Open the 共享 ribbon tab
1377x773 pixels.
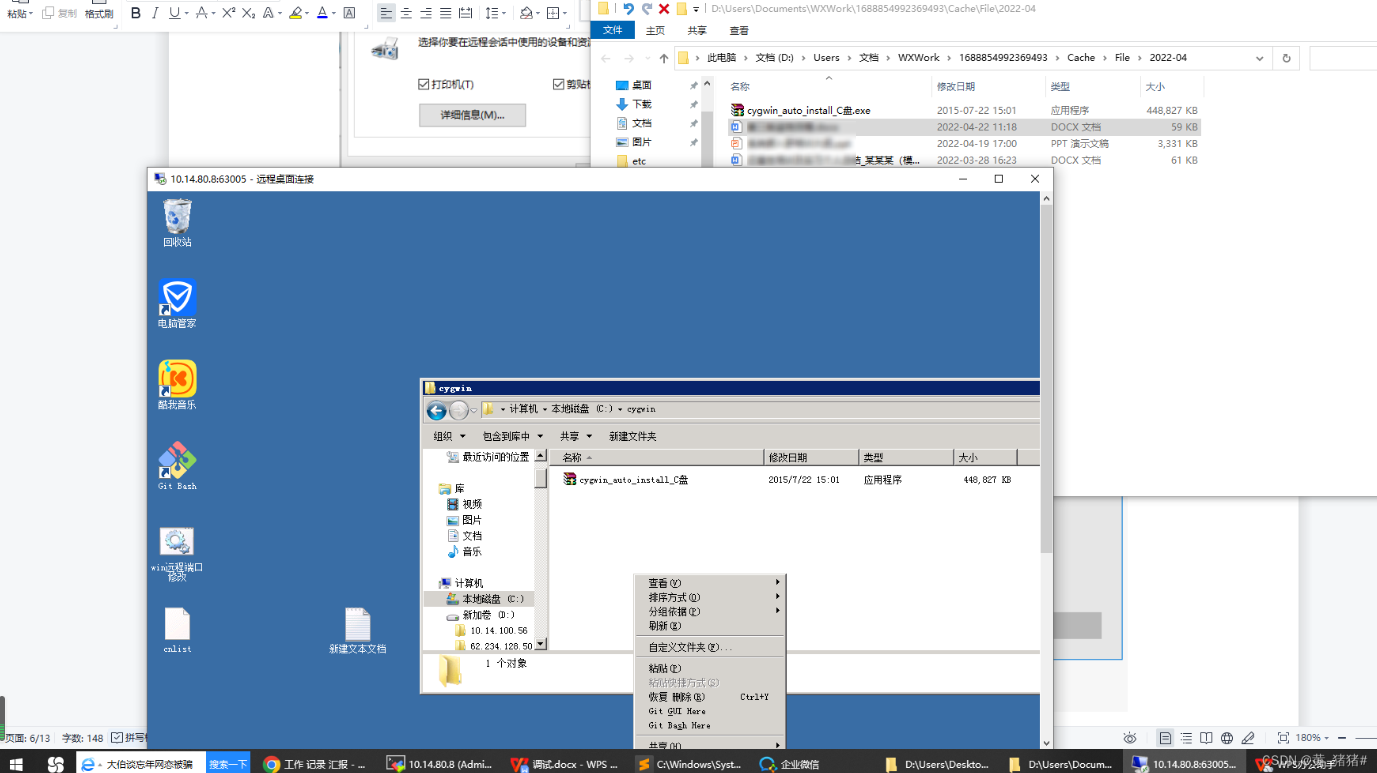tap(697, 31)
